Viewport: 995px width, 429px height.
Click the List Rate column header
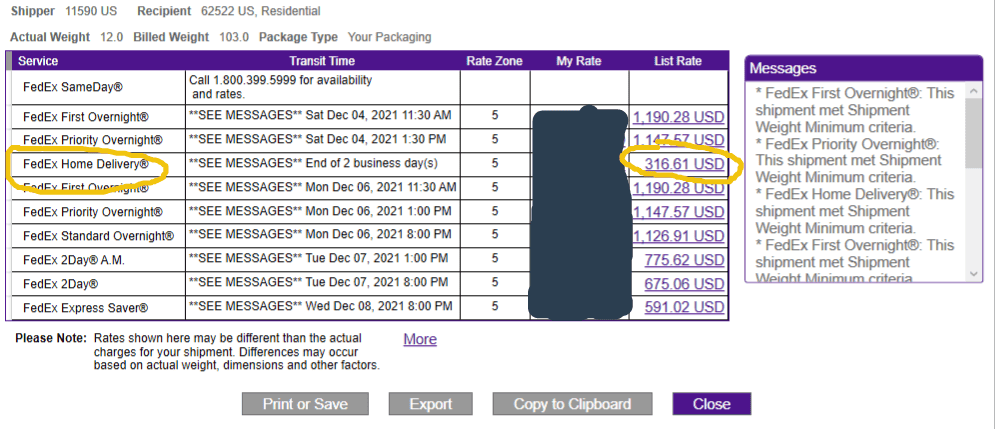click(678, 61)
